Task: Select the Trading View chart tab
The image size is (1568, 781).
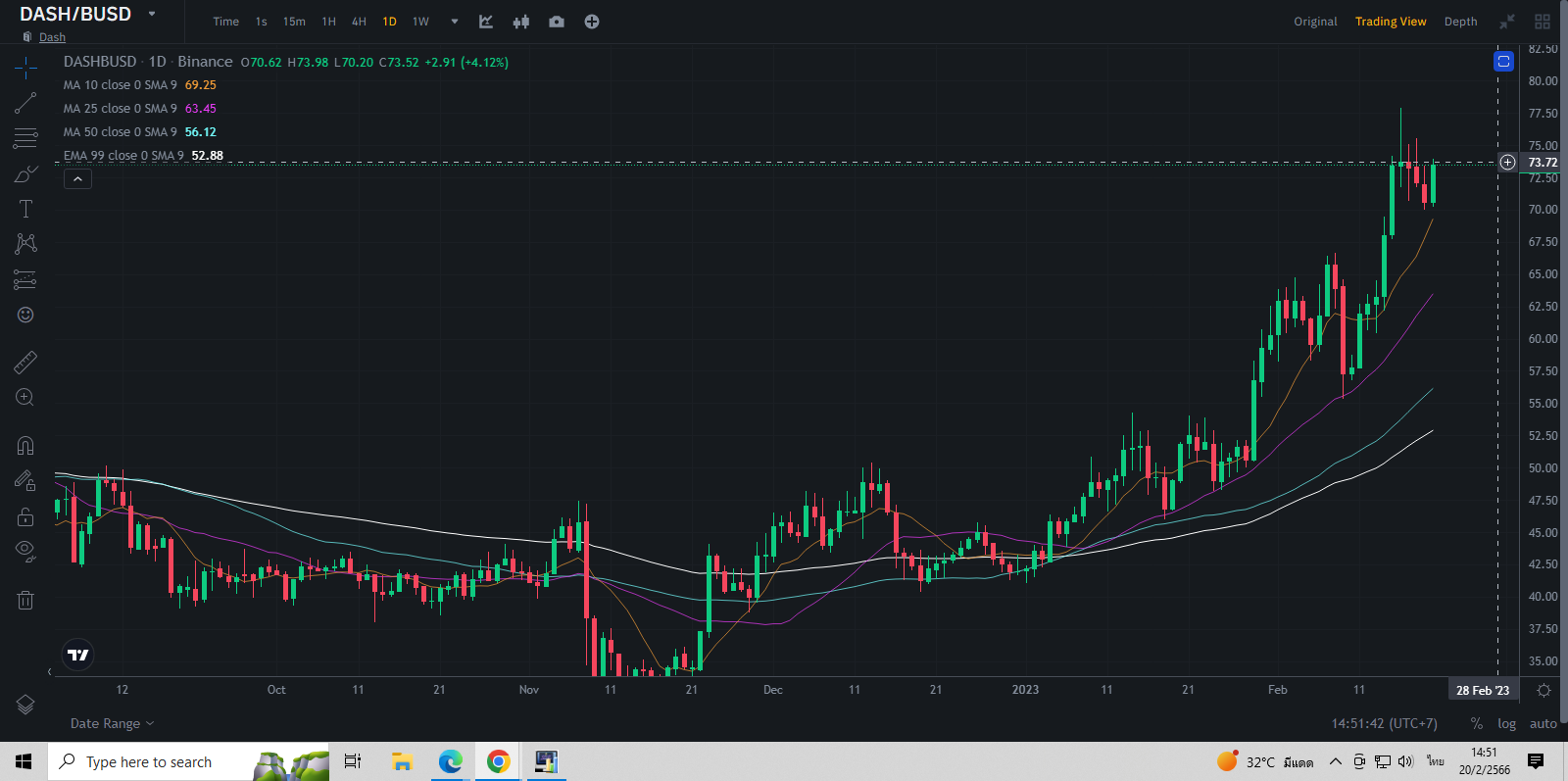Action: click(1391, 22)
